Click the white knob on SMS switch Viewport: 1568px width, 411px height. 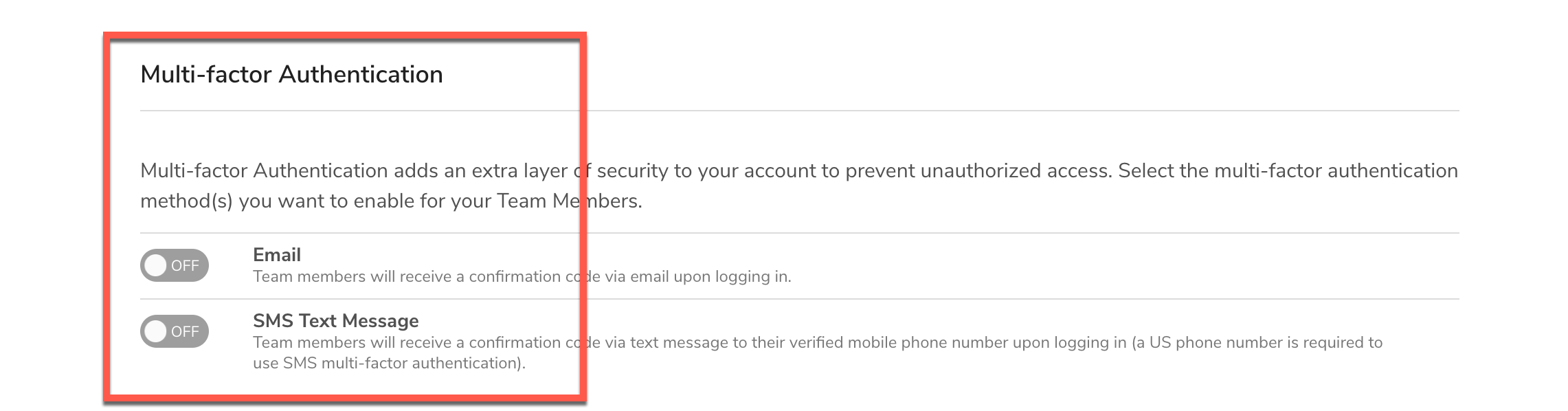point(156,331)
